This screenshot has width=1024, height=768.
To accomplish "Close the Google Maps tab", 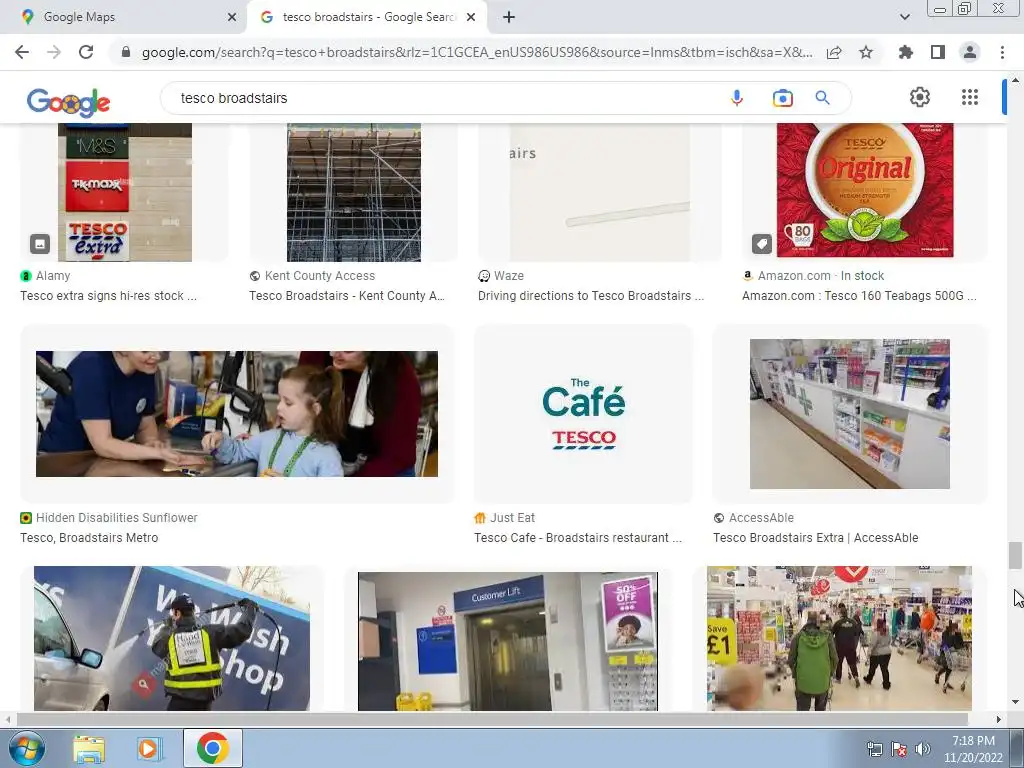I will tap(232, 17).
